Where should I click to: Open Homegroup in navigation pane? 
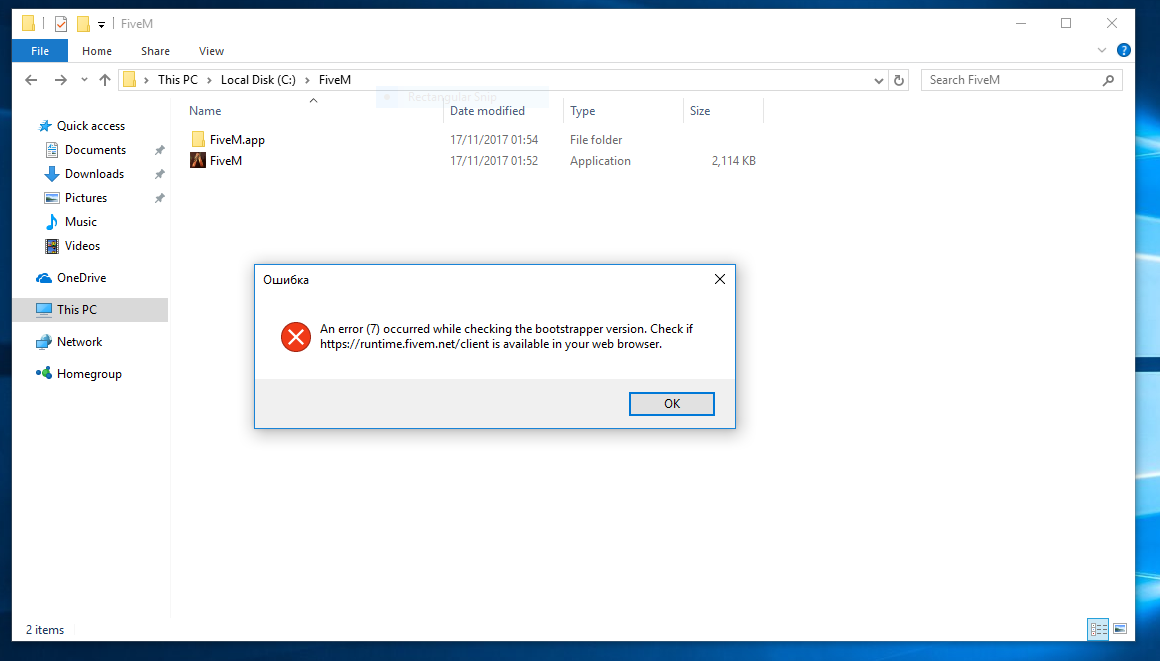tap(89, 374)
